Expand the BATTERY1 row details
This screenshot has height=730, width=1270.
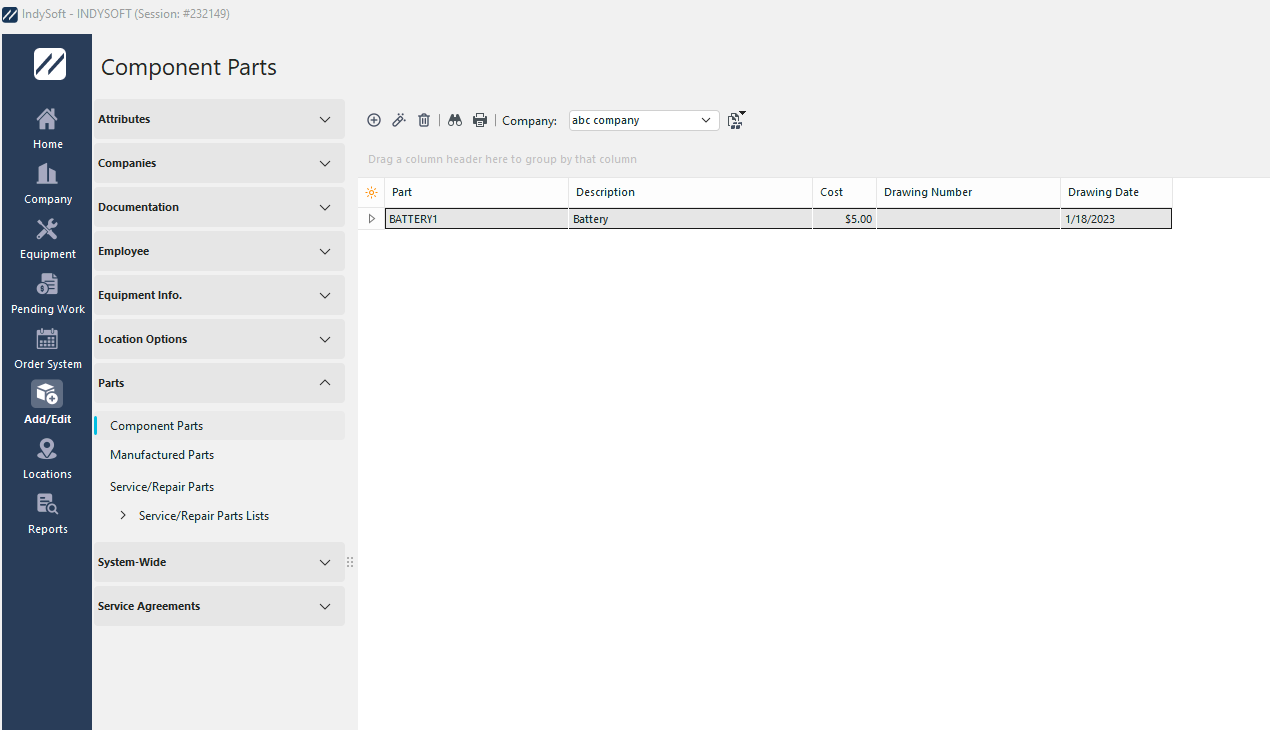372,218
